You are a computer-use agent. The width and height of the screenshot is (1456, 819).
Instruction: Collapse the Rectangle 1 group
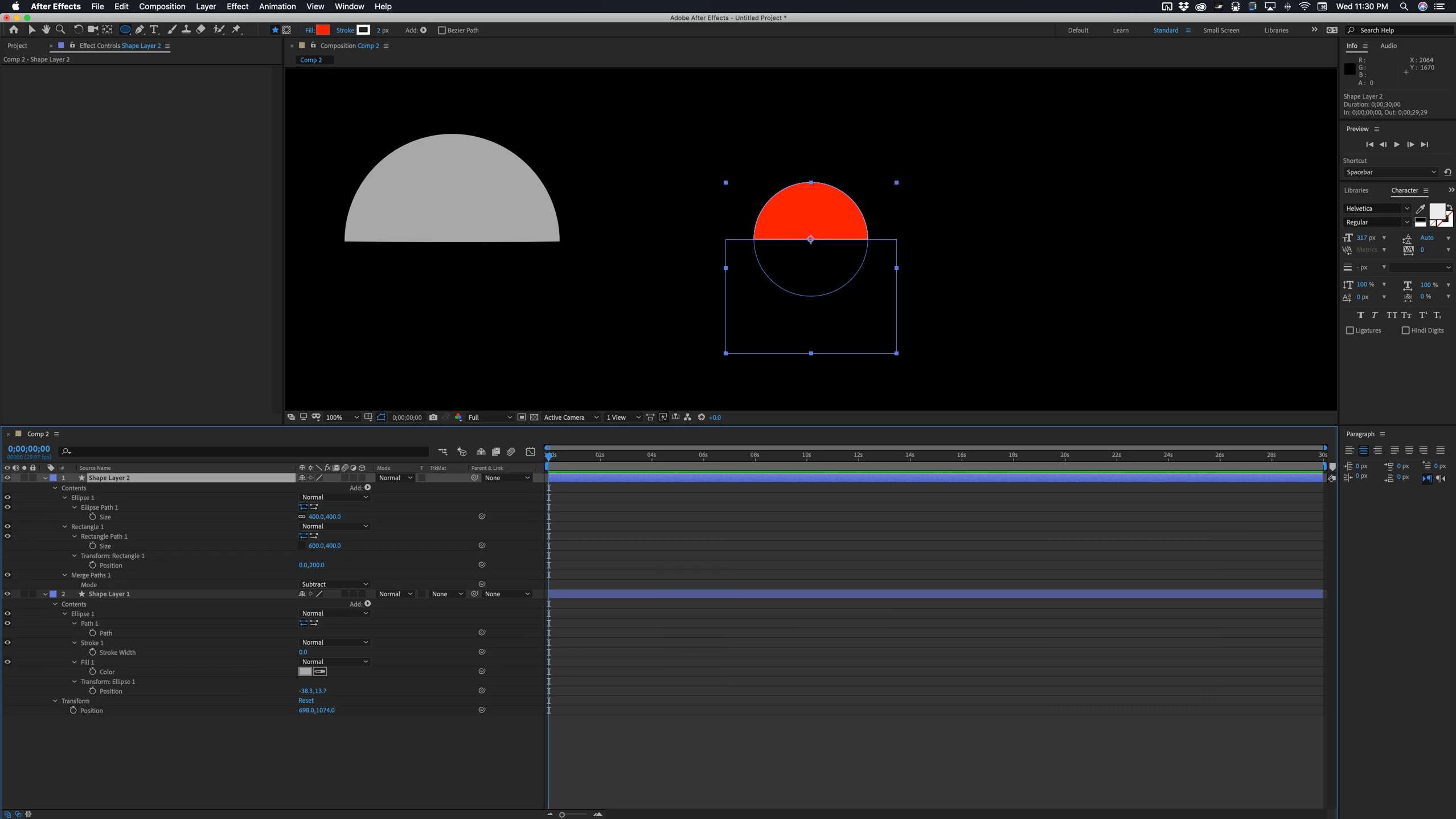click(65, 527)
